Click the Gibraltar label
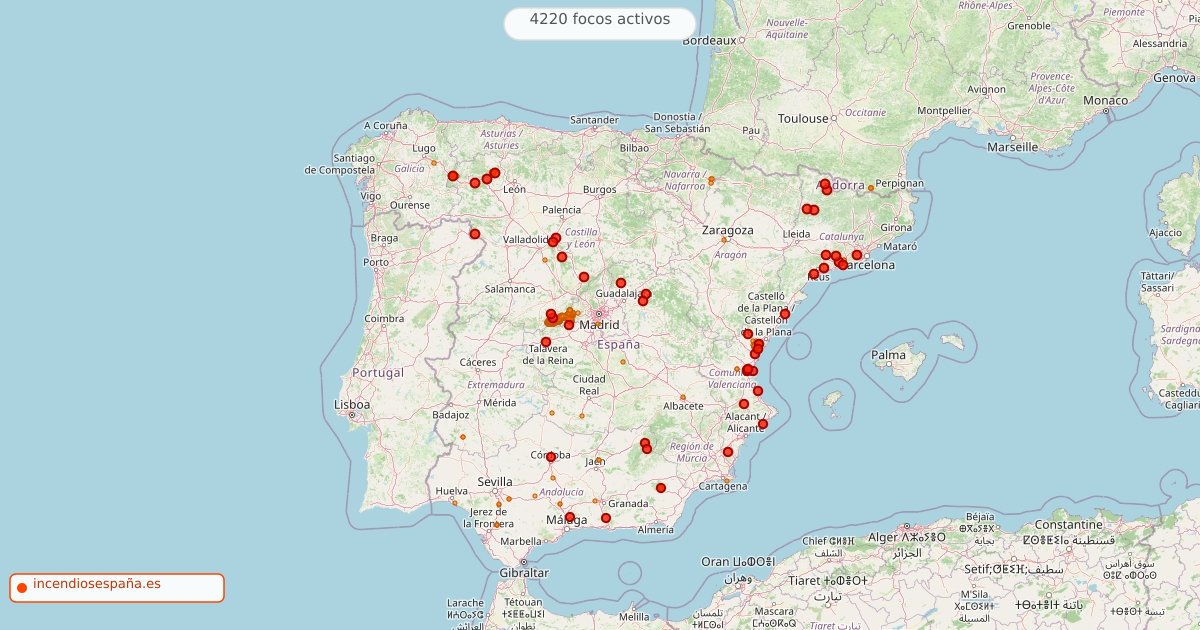The width and height of the screenshot is (1200, 630). (x=523, y=573)
